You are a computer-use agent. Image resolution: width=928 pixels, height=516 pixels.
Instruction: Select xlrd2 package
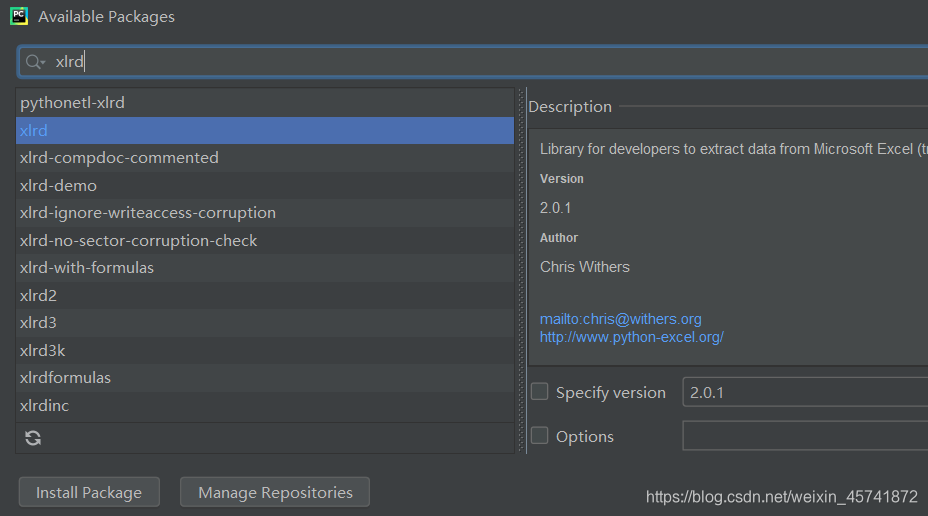pyautogui.click(x=265, y=295)
